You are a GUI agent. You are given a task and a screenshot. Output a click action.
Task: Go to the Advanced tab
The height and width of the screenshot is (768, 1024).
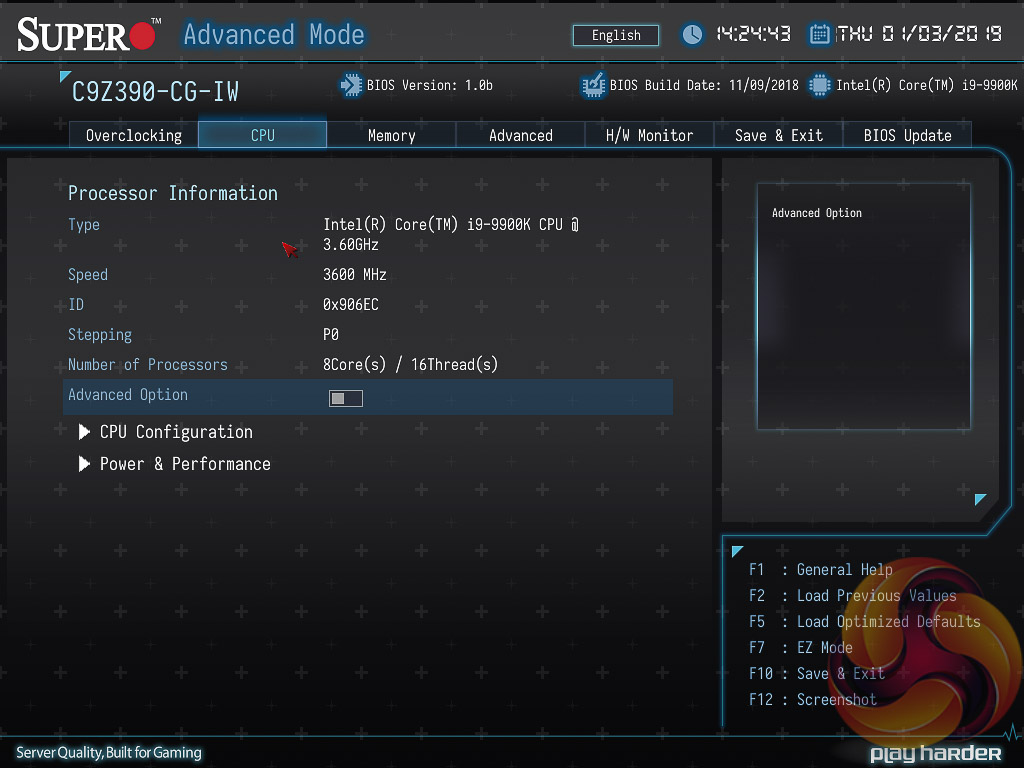(x=520, y=135)
